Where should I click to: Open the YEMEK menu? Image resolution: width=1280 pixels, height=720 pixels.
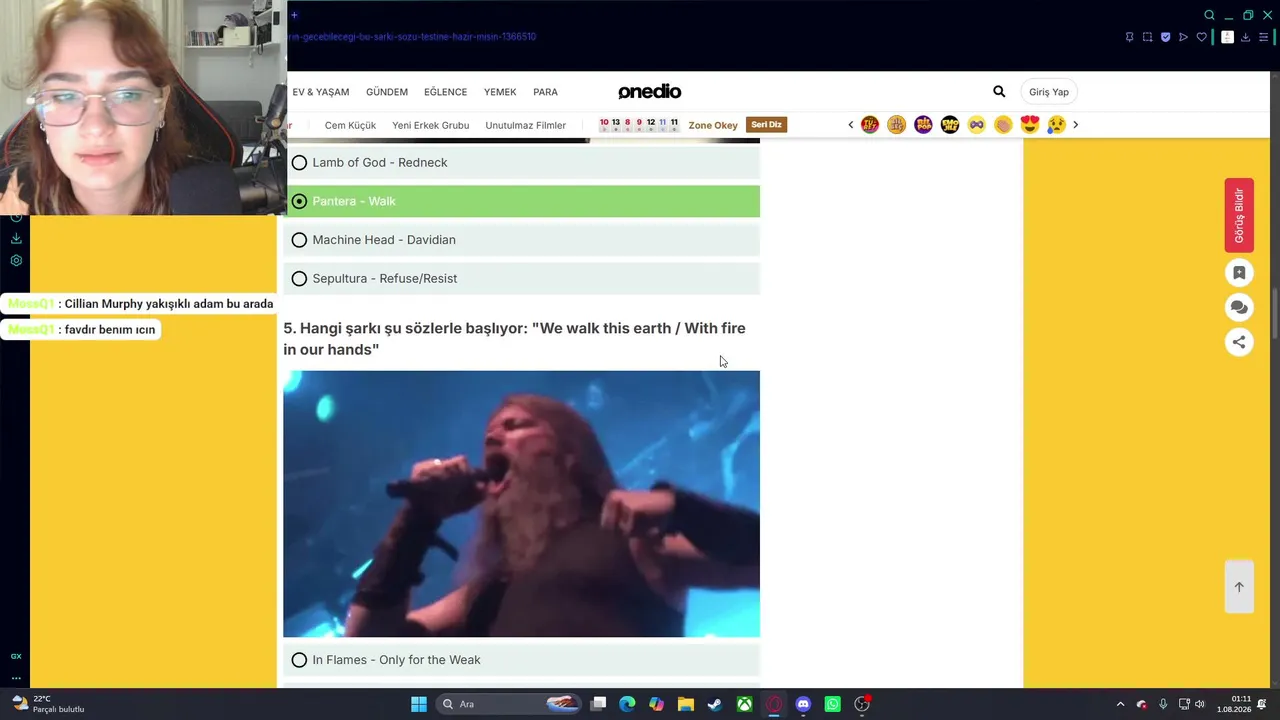point(500,92)
